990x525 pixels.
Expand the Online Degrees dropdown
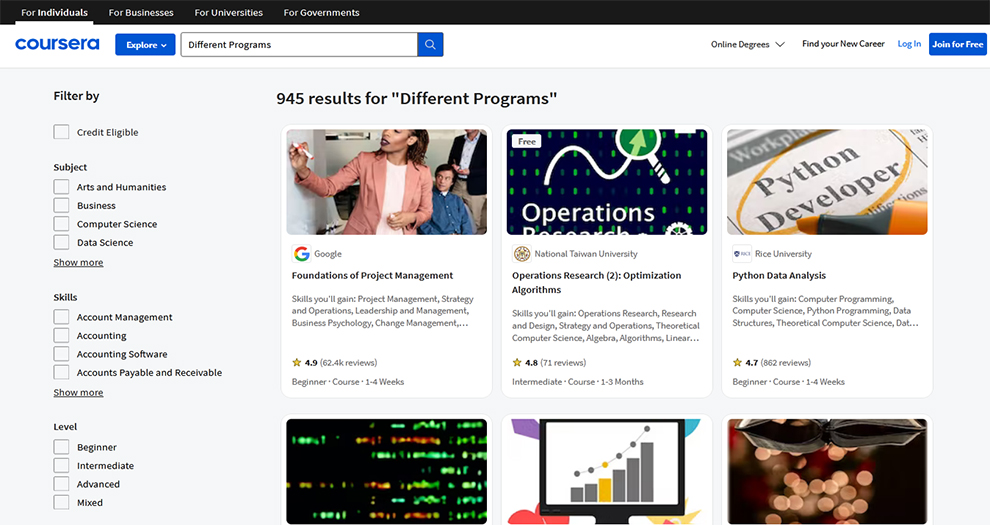point(748,44)
